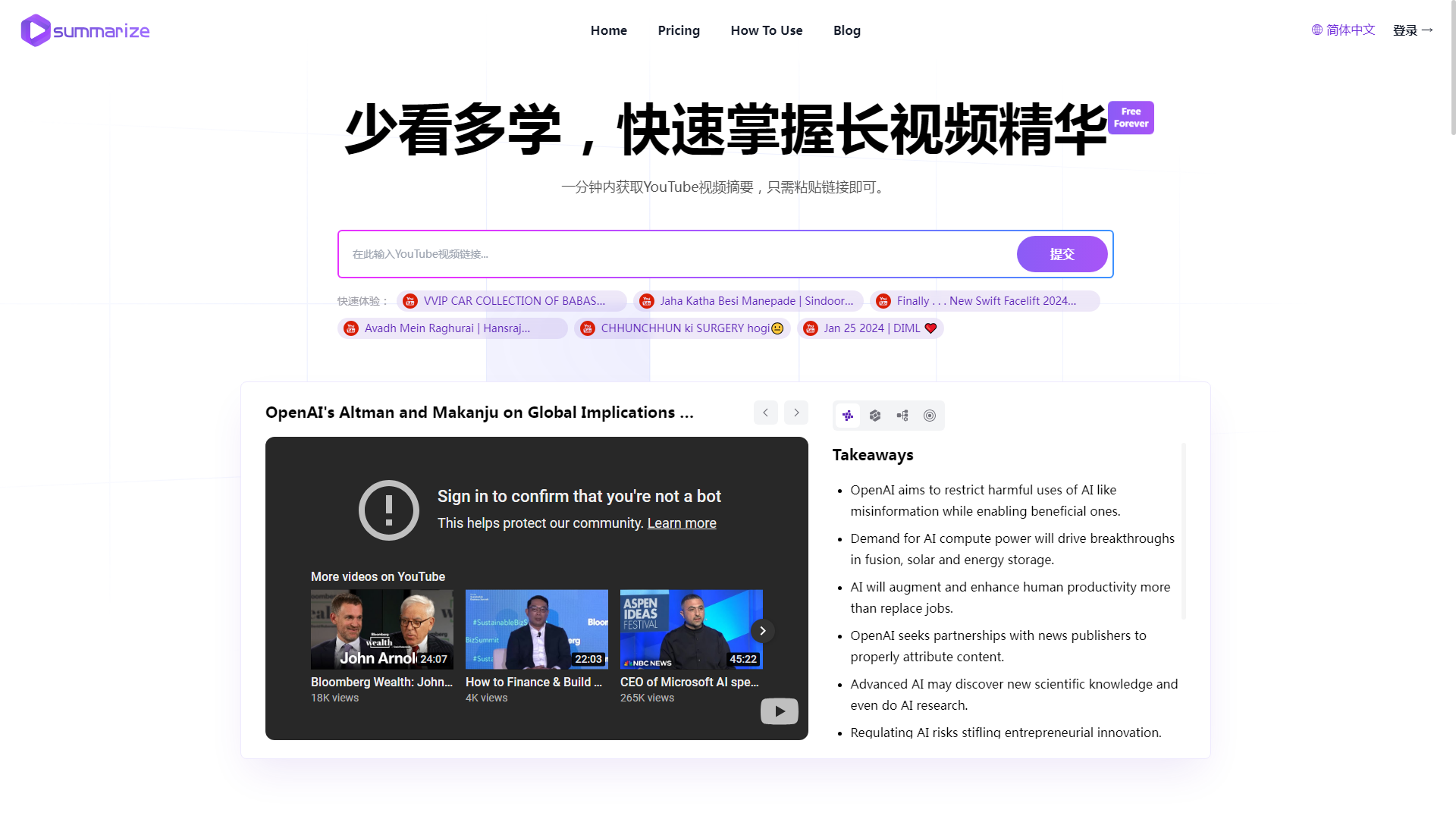
Task: Open the CEO of Microsoft AI thumbnail
Action: [x=692, y=629]
